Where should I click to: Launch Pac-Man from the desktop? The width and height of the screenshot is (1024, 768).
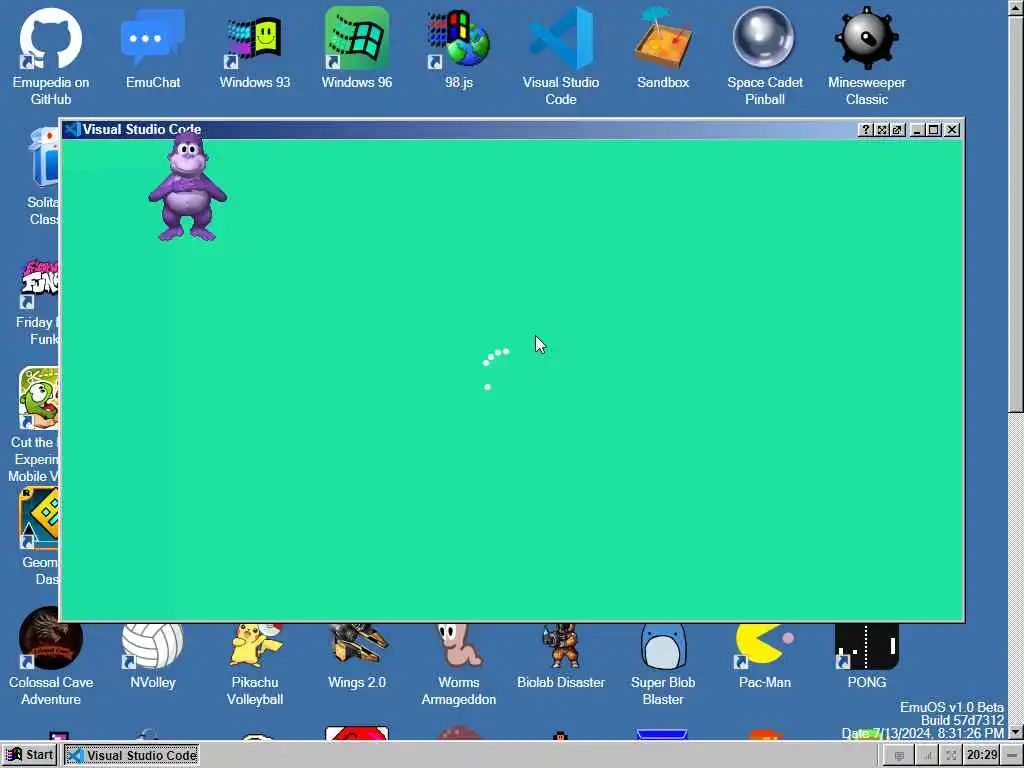point(765,656)
